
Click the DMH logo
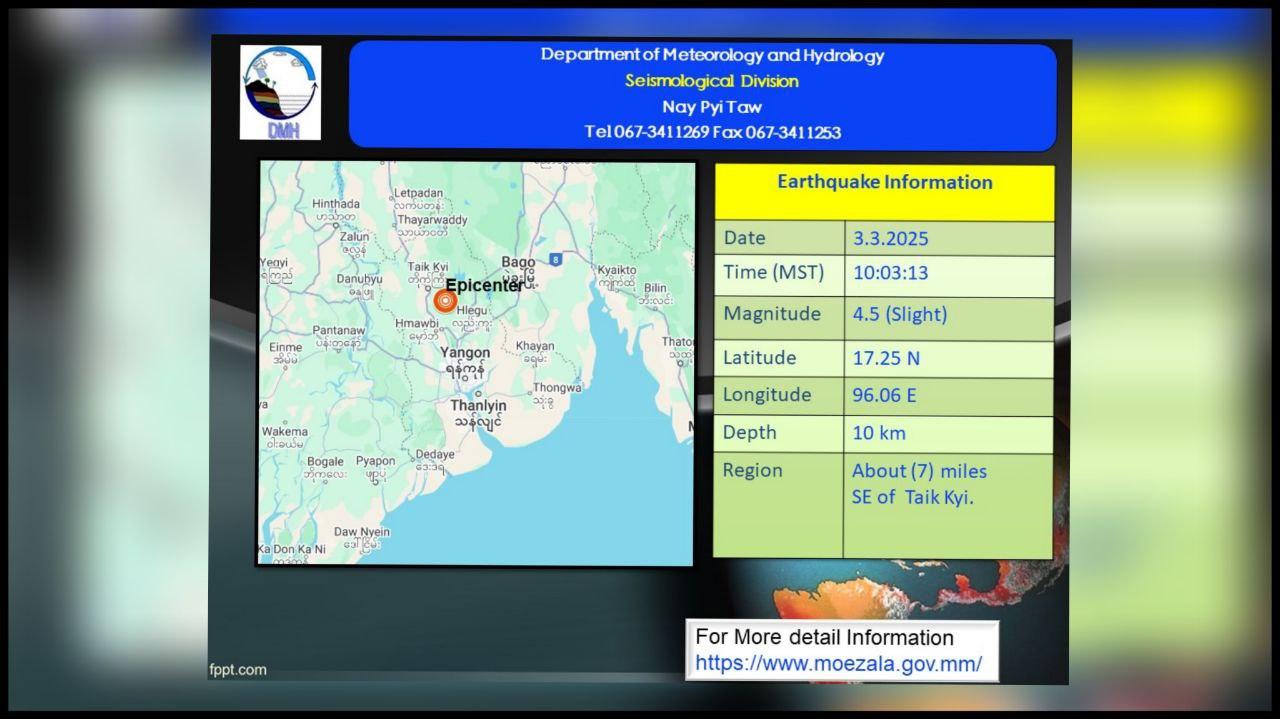(x=281, y=92)
